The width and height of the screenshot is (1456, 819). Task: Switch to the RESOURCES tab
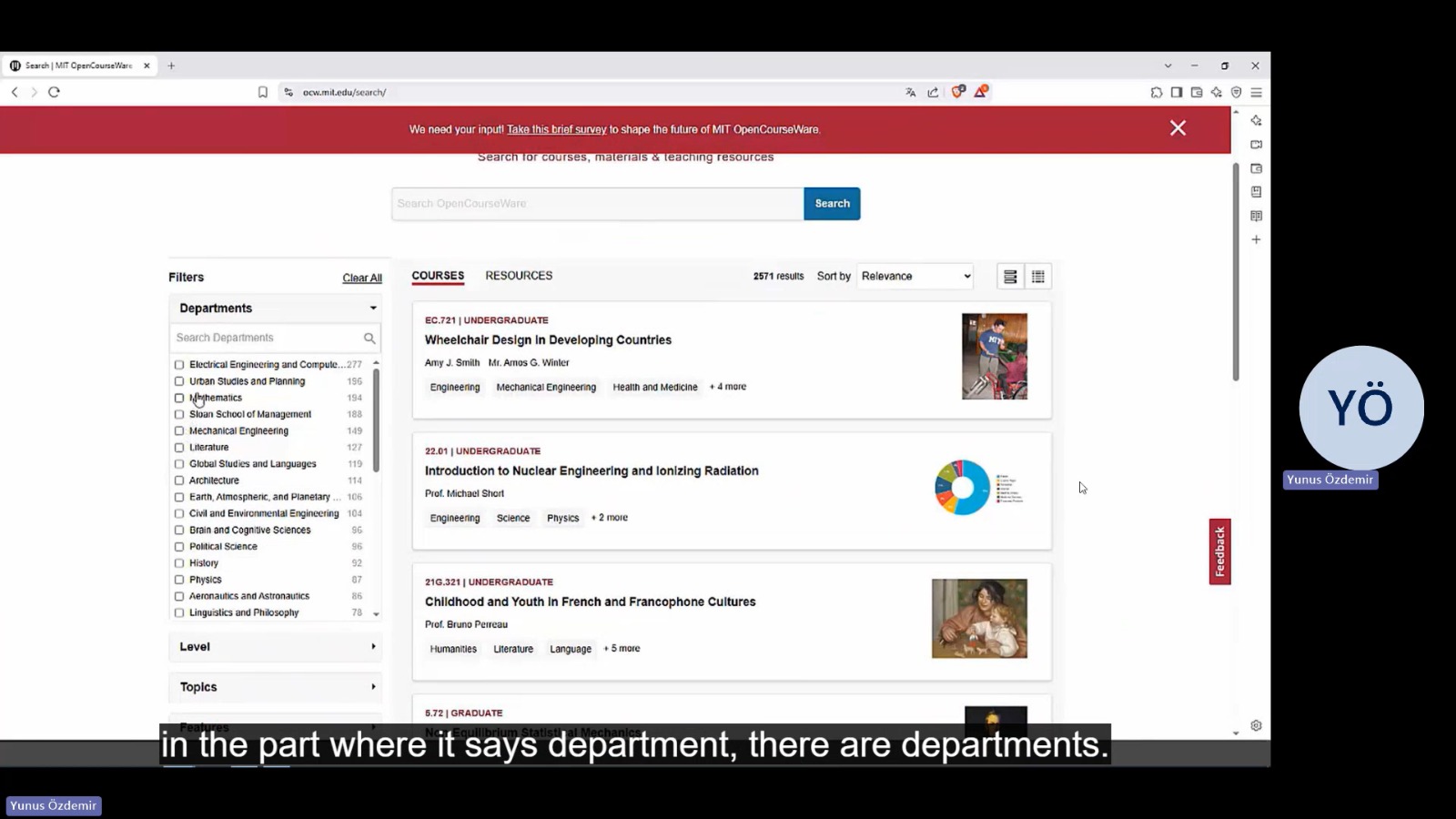click(x=519, y=276)
